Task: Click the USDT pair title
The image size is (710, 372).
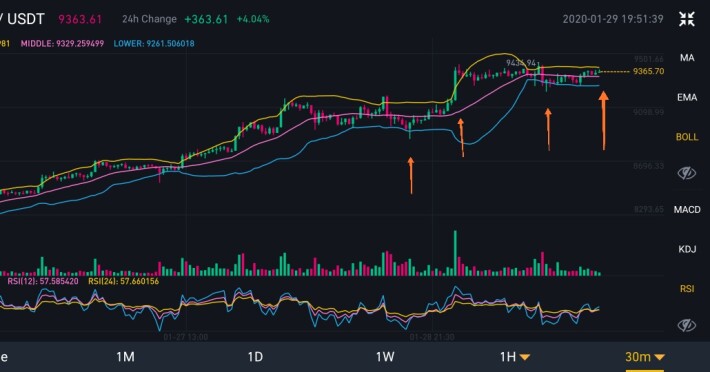Action: [x=26, y=19]
